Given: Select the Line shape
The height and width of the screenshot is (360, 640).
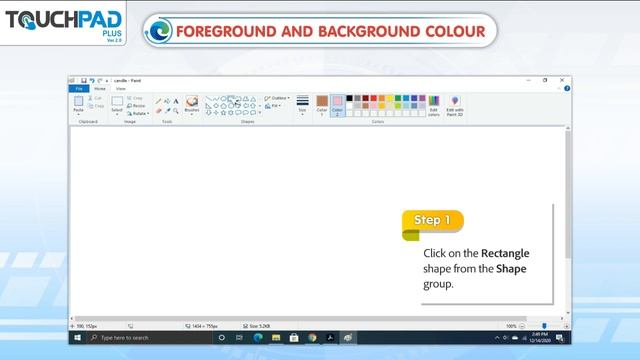Looking at the screenshot, I should click(209, 99).
